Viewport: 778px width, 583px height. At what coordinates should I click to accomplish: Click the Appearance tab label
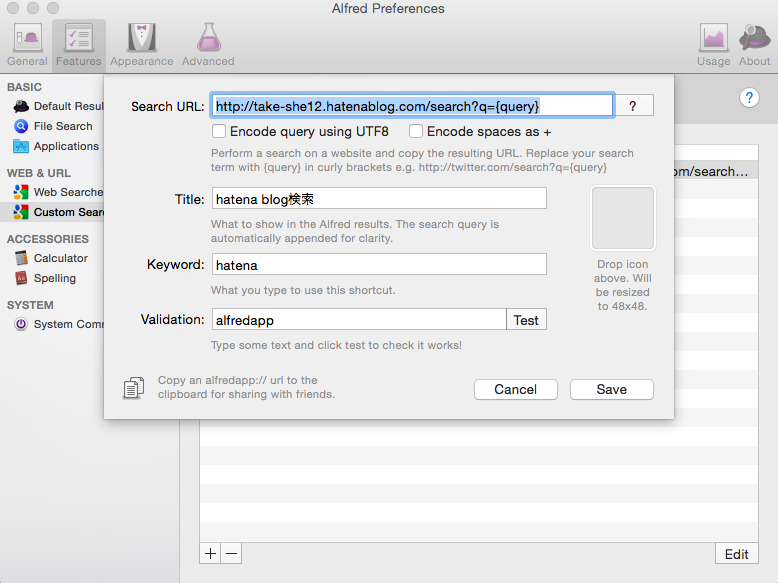point(141,61)
